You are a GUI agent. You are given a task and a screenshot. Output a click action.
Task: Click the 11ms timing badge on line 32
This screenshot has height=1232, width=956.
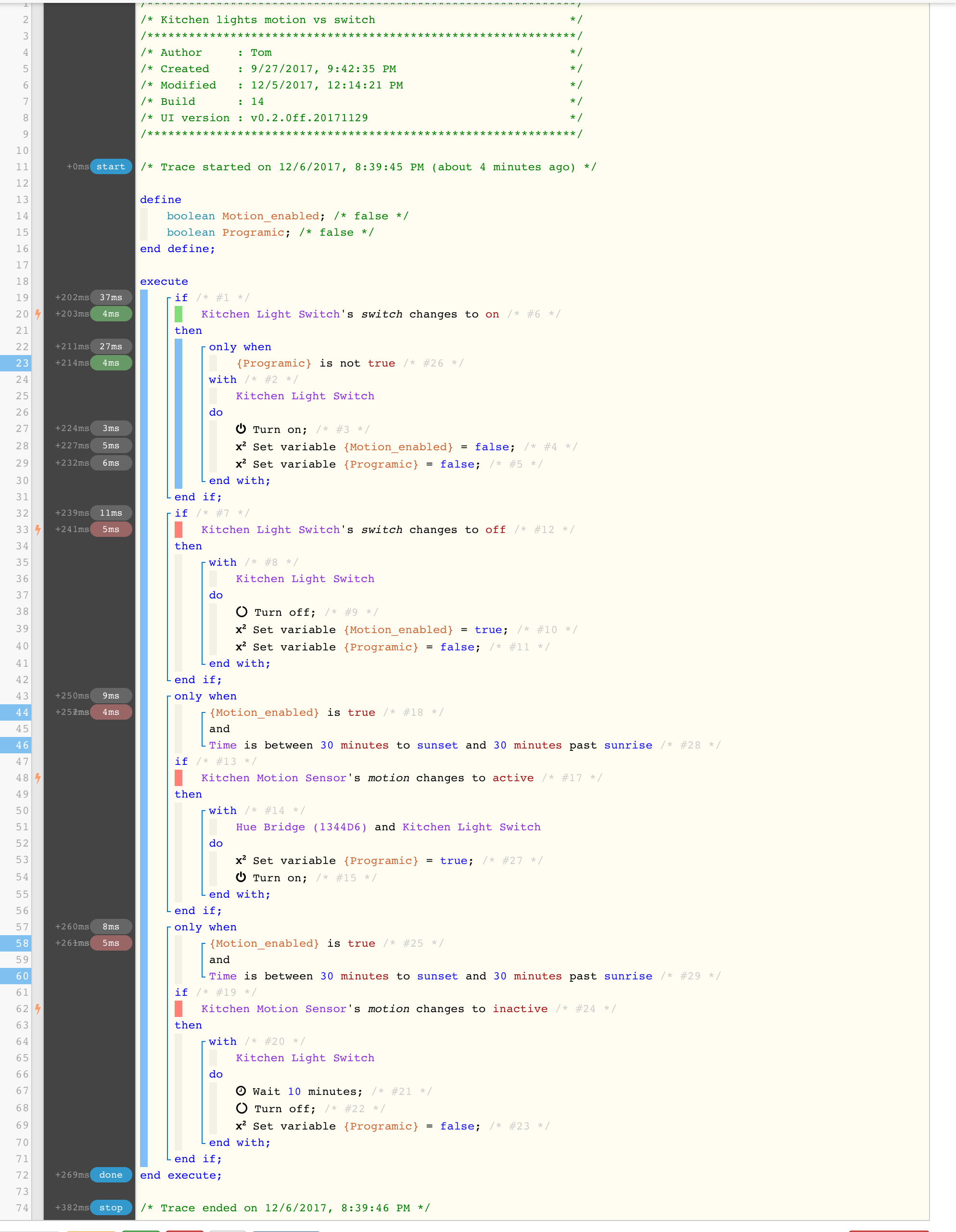[111, 513]
